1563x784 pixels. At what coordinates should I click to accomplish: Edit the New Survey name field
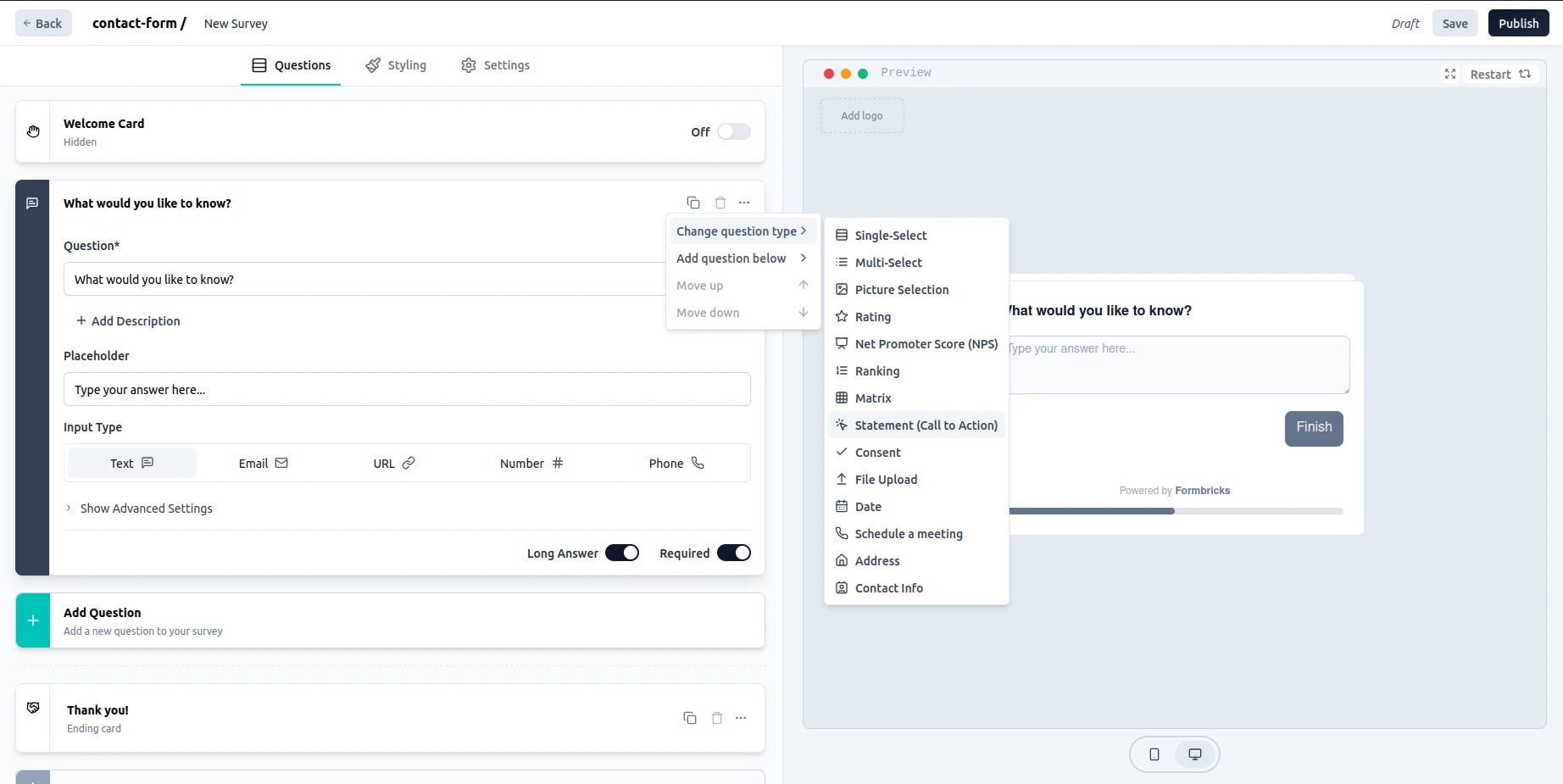point(236,24)
